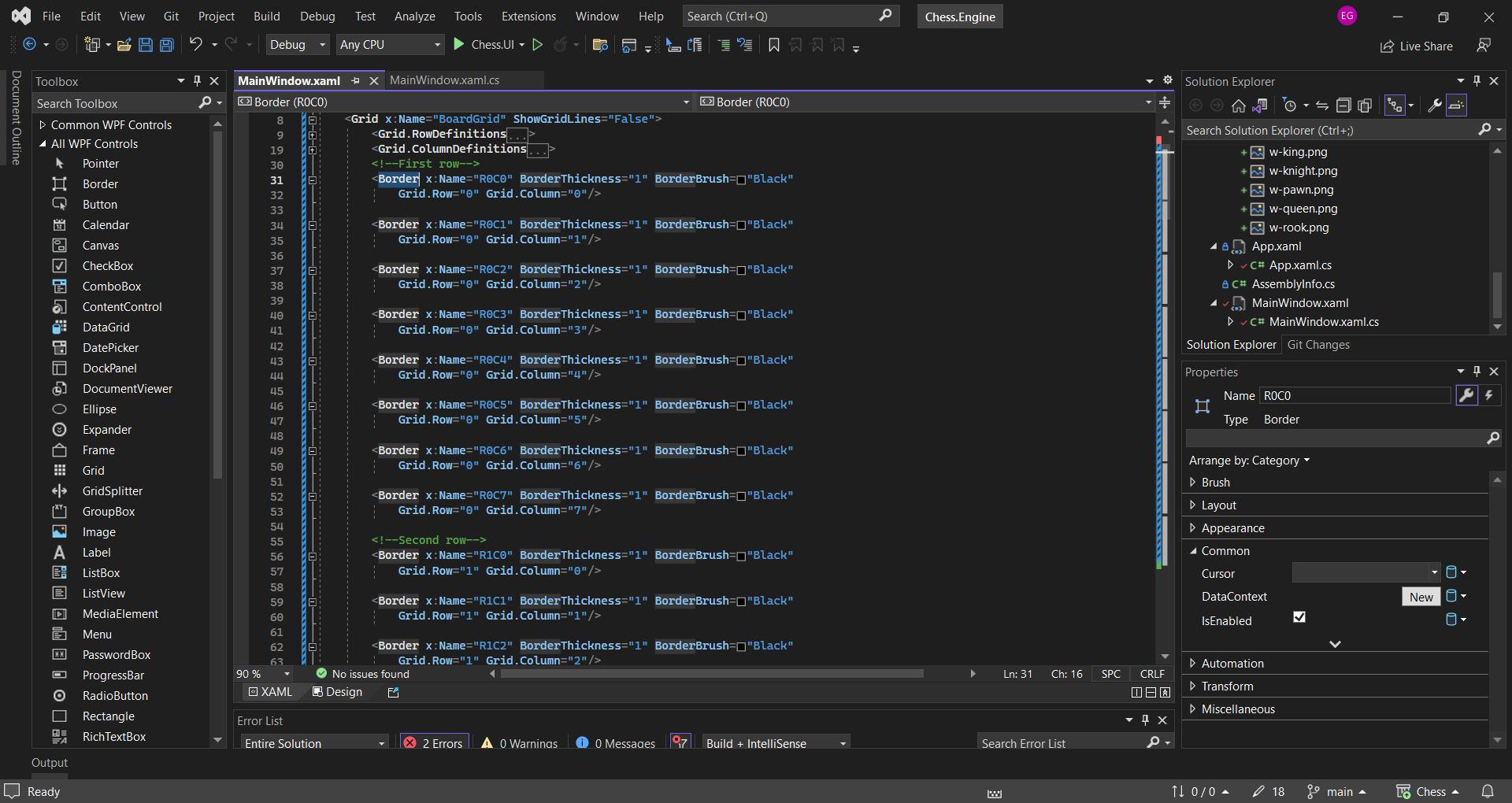Click the Undo icon in the toolbar

[196, 45]
